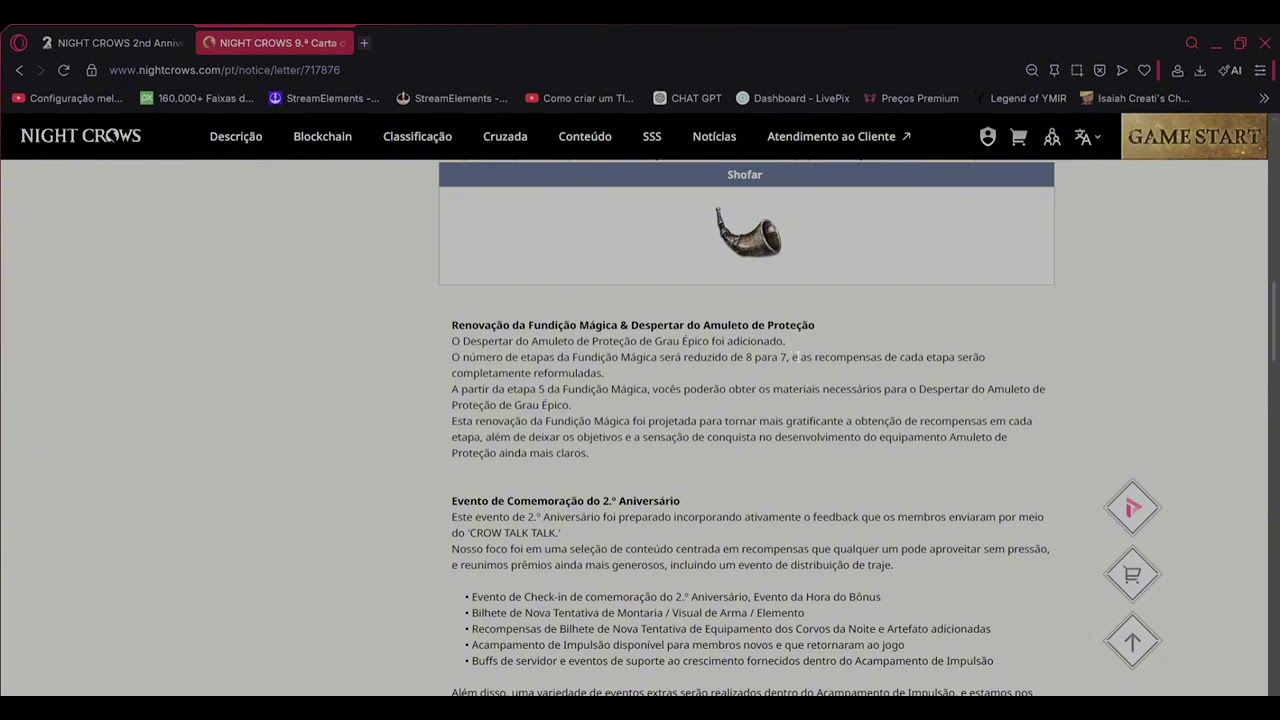Click the community people icon
The height and width of the screenshot is (720, 1280).
pos(1052,137)
